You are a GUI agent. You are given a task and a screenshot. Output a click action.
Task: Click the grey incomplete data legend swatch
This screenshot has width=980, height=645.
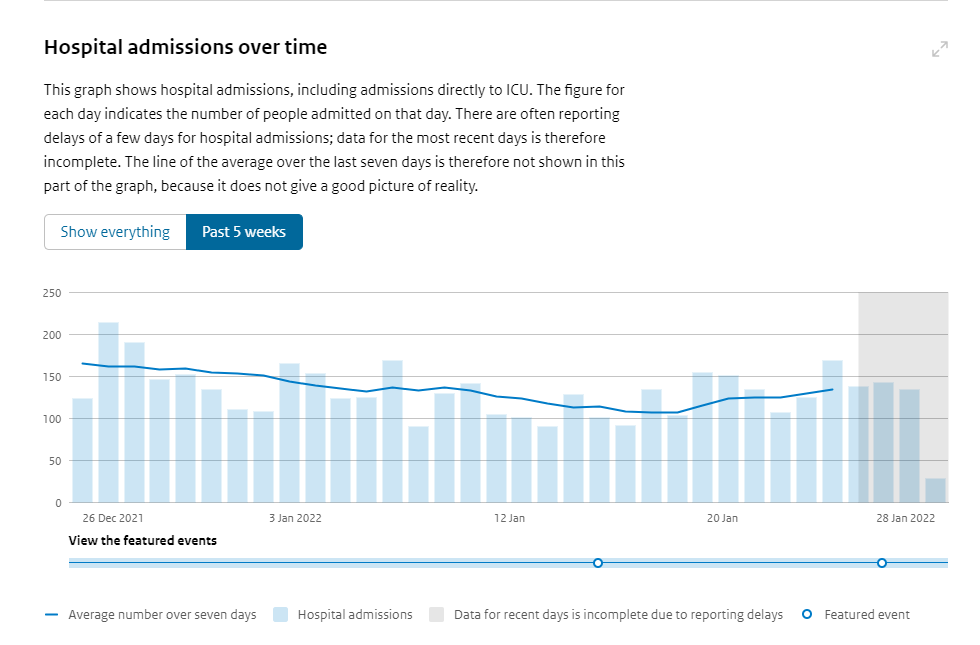point(436,614)
